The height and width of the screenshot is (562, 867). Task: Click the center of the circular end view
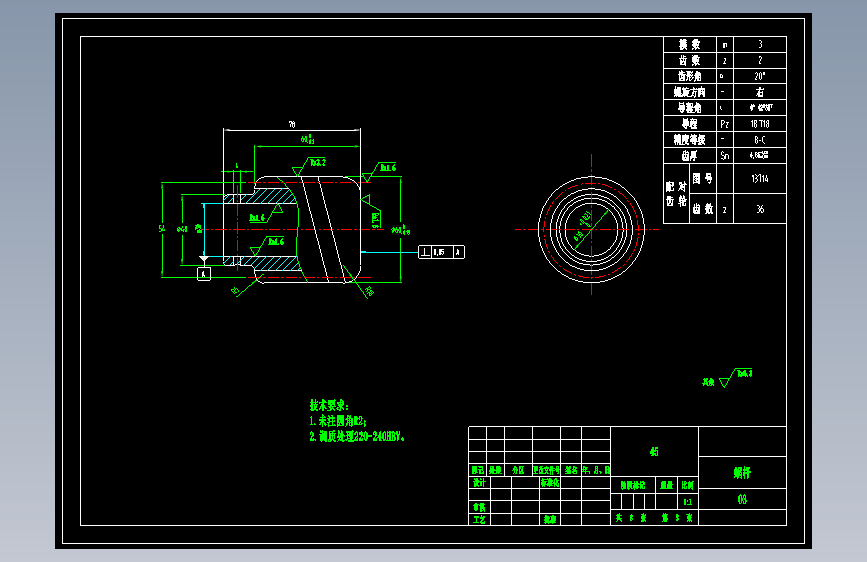pyautogui.click(x=592, y=229)
